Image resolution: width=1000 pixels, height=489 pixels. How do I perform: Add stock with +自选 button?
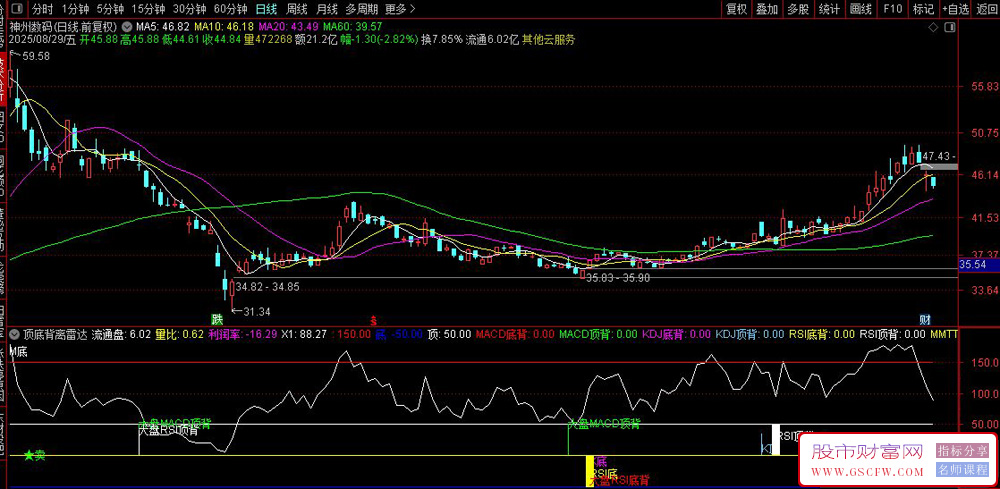click(955, 9)
